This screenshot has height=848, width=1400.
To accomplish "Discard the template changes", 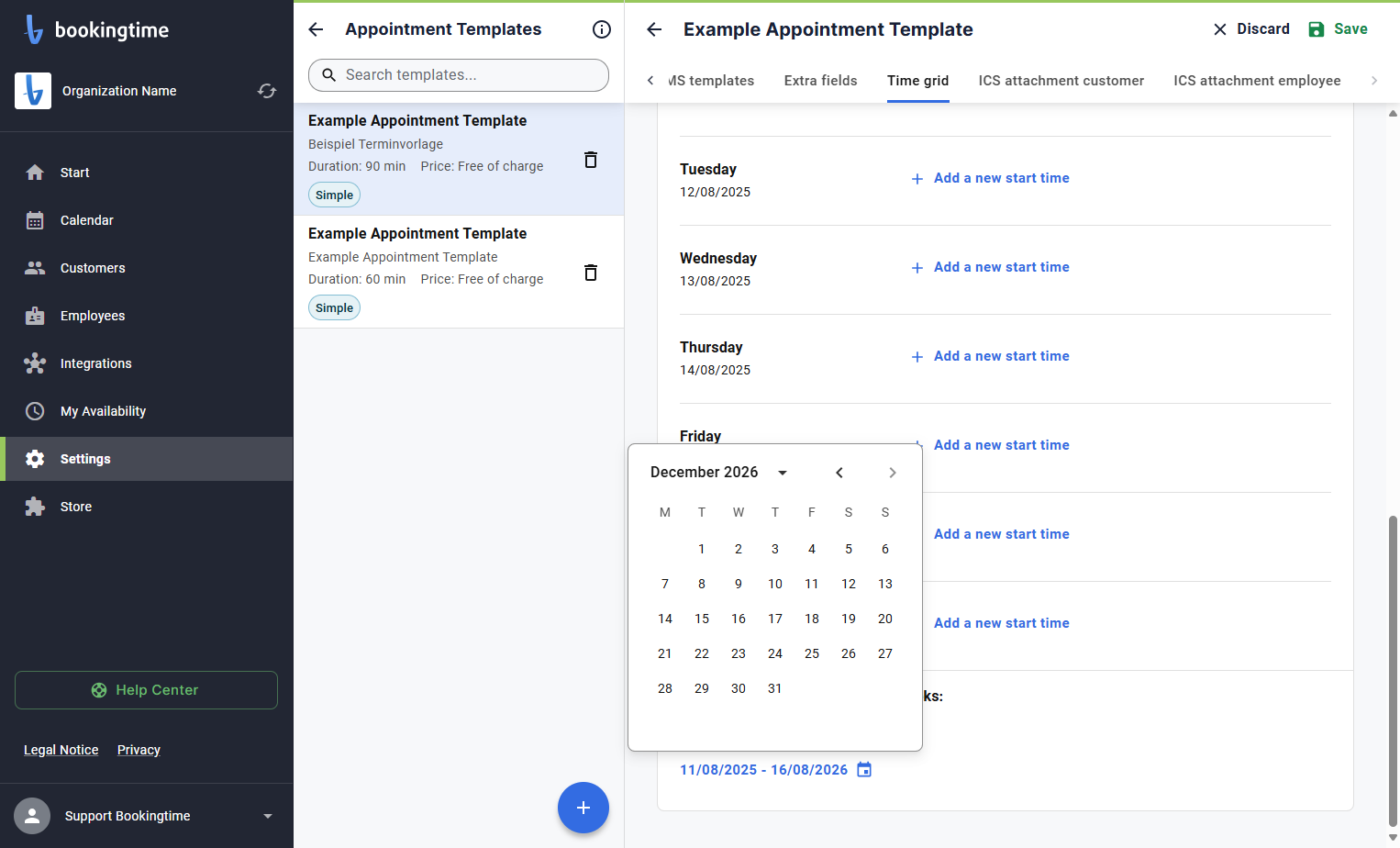I will [x=1251, y=29].
